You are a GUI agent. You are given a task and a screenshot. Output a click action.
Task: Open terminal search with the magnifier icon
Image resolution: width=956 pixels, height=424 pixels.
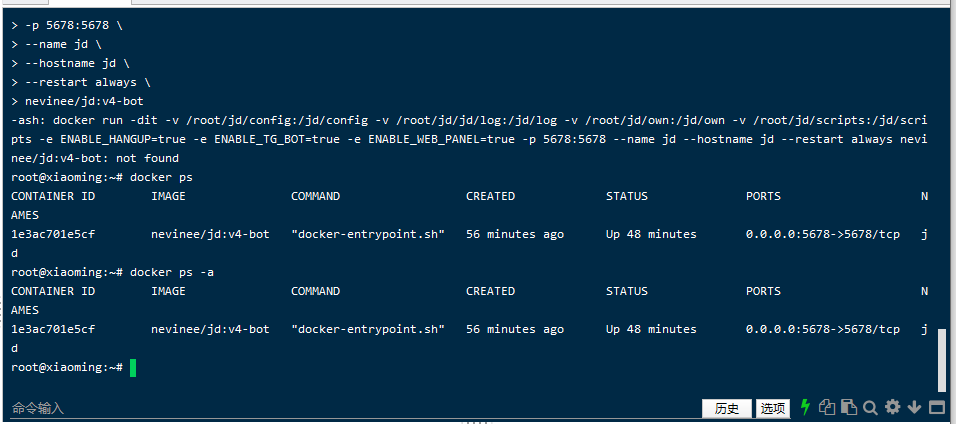pos(870,407)
